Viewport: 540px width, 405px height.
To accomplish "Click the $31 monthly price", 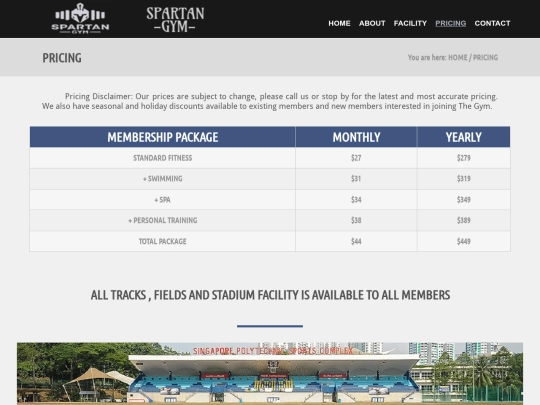I will 356,179.
